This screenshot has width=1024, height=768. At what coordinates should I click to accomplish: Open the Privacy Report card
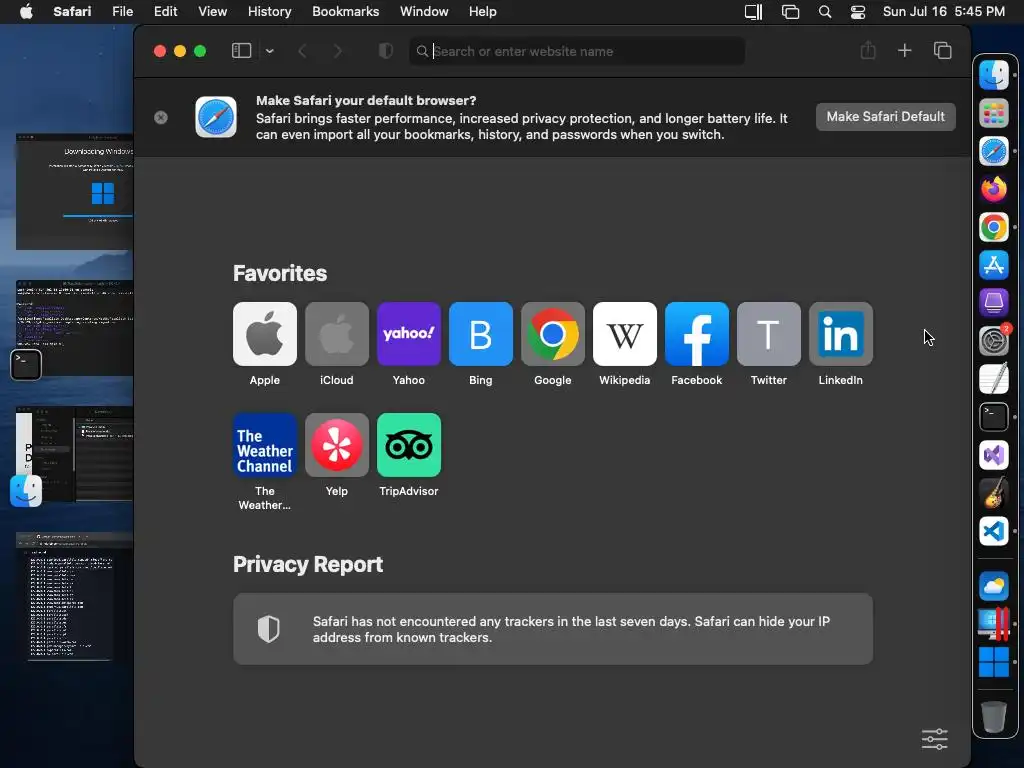(552, 629)
